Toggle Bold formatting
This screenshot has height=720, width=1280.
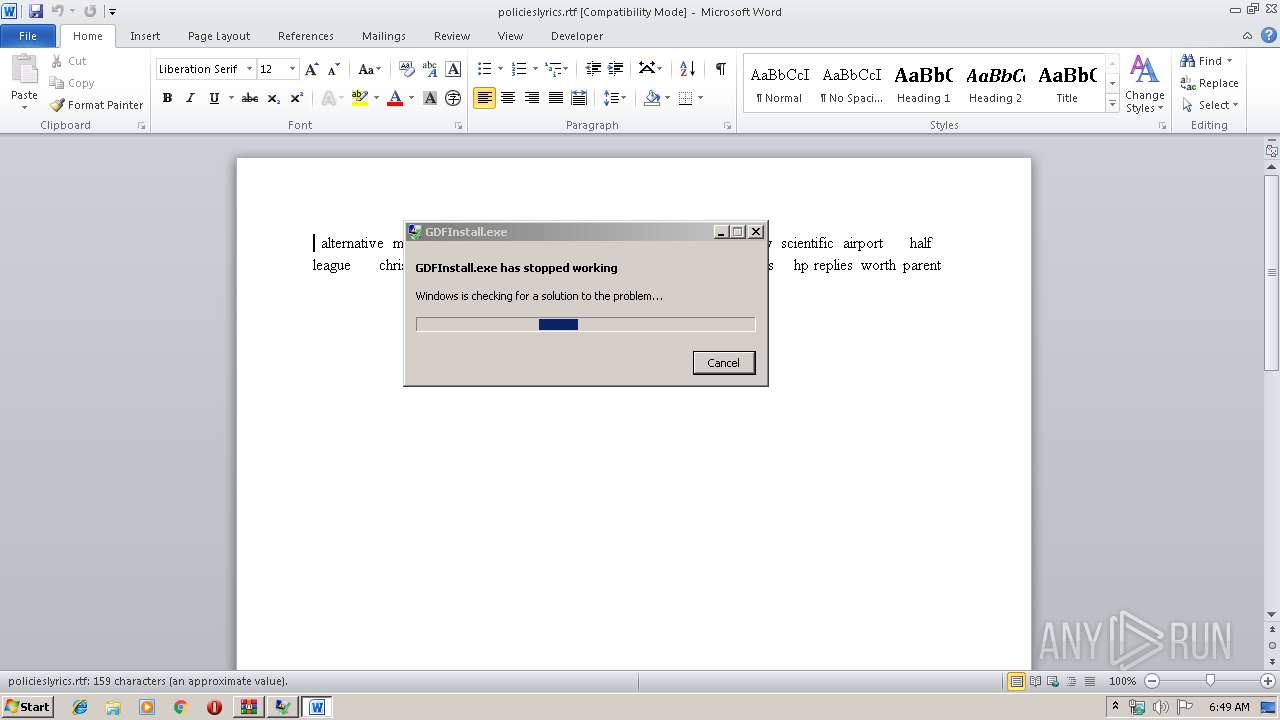(167, 98)
